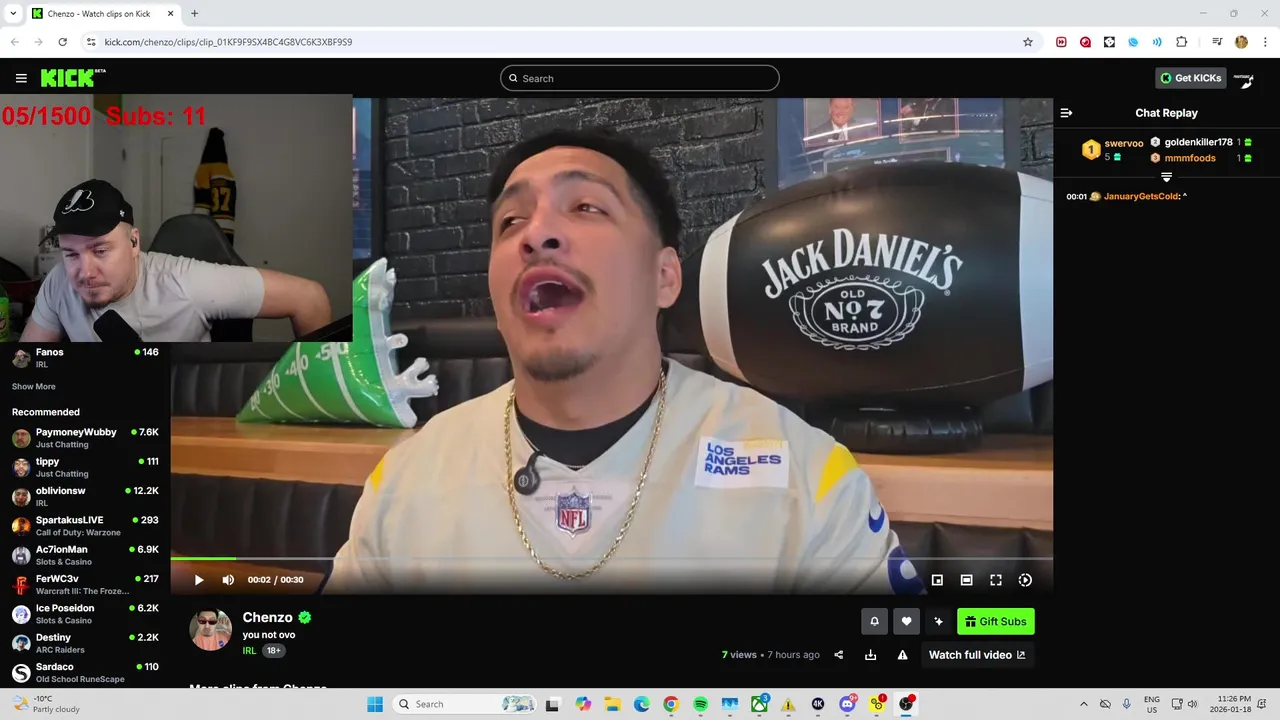Image resolution: width=1280 pixels, height=720 pixels.
Task: Reload the page
Action: tap(62, 42)
